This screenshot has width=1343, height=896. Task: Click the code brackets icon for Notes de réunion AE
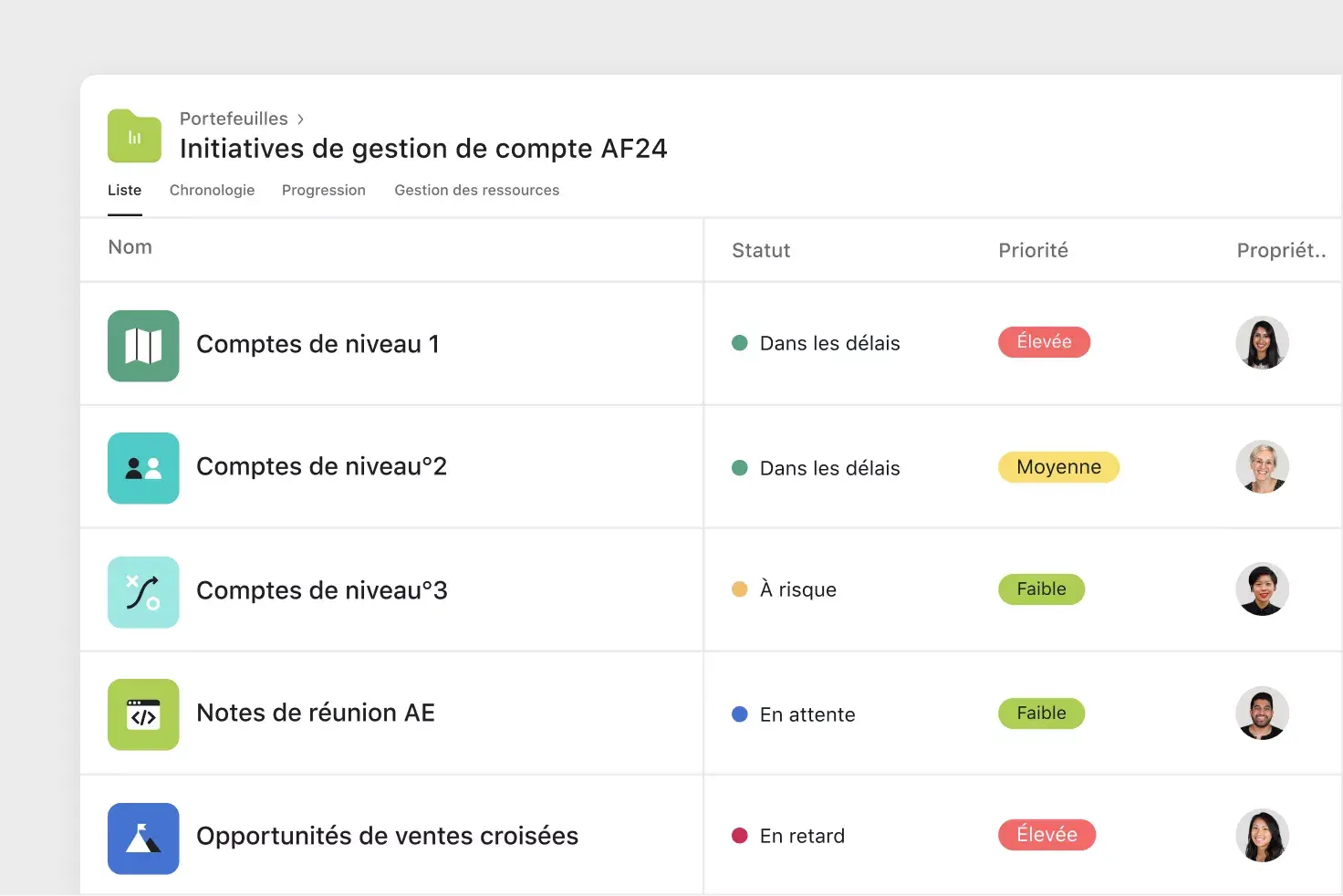[143, 714]
